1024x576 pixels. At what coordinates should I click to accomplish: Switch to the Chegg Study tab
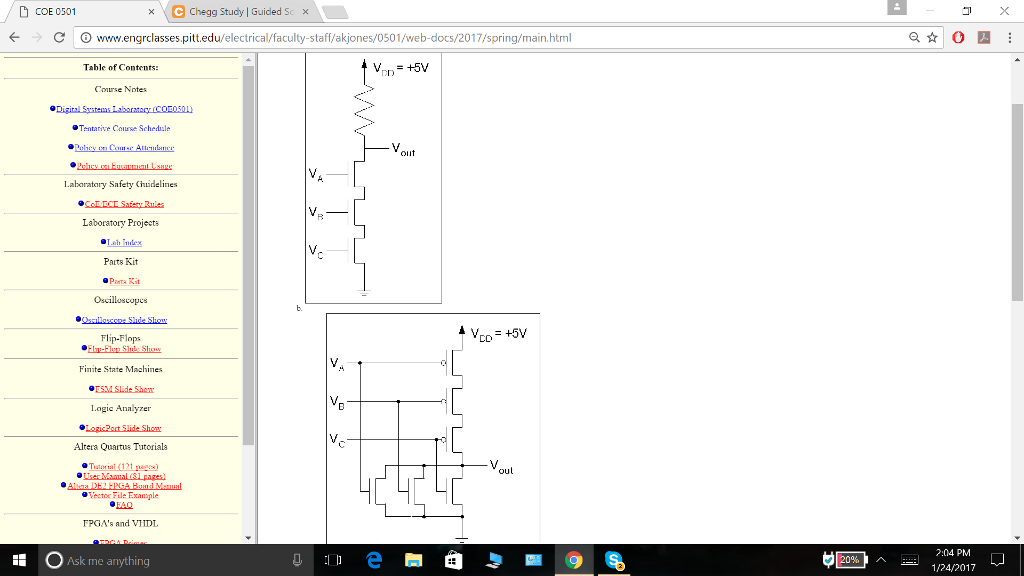coord(242,12)
